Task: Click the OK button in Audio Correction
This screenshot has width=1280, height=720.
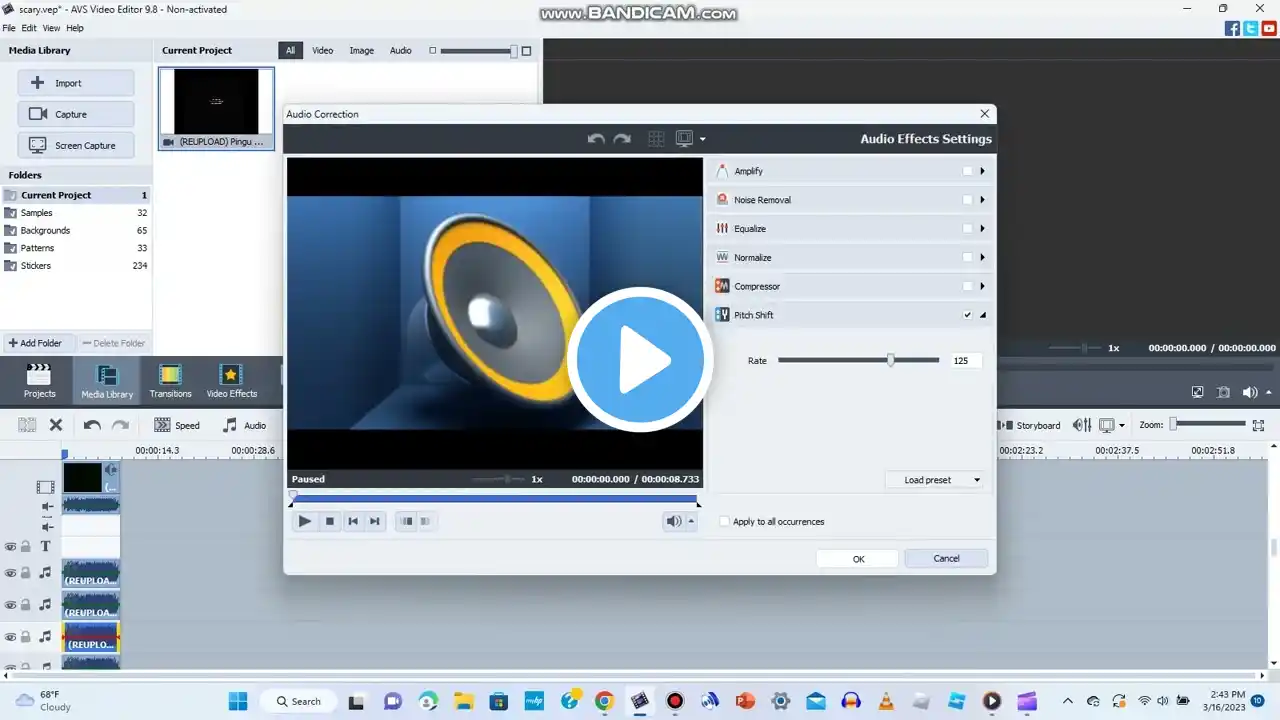Action: pyautogui.click(x=858, y=559)
